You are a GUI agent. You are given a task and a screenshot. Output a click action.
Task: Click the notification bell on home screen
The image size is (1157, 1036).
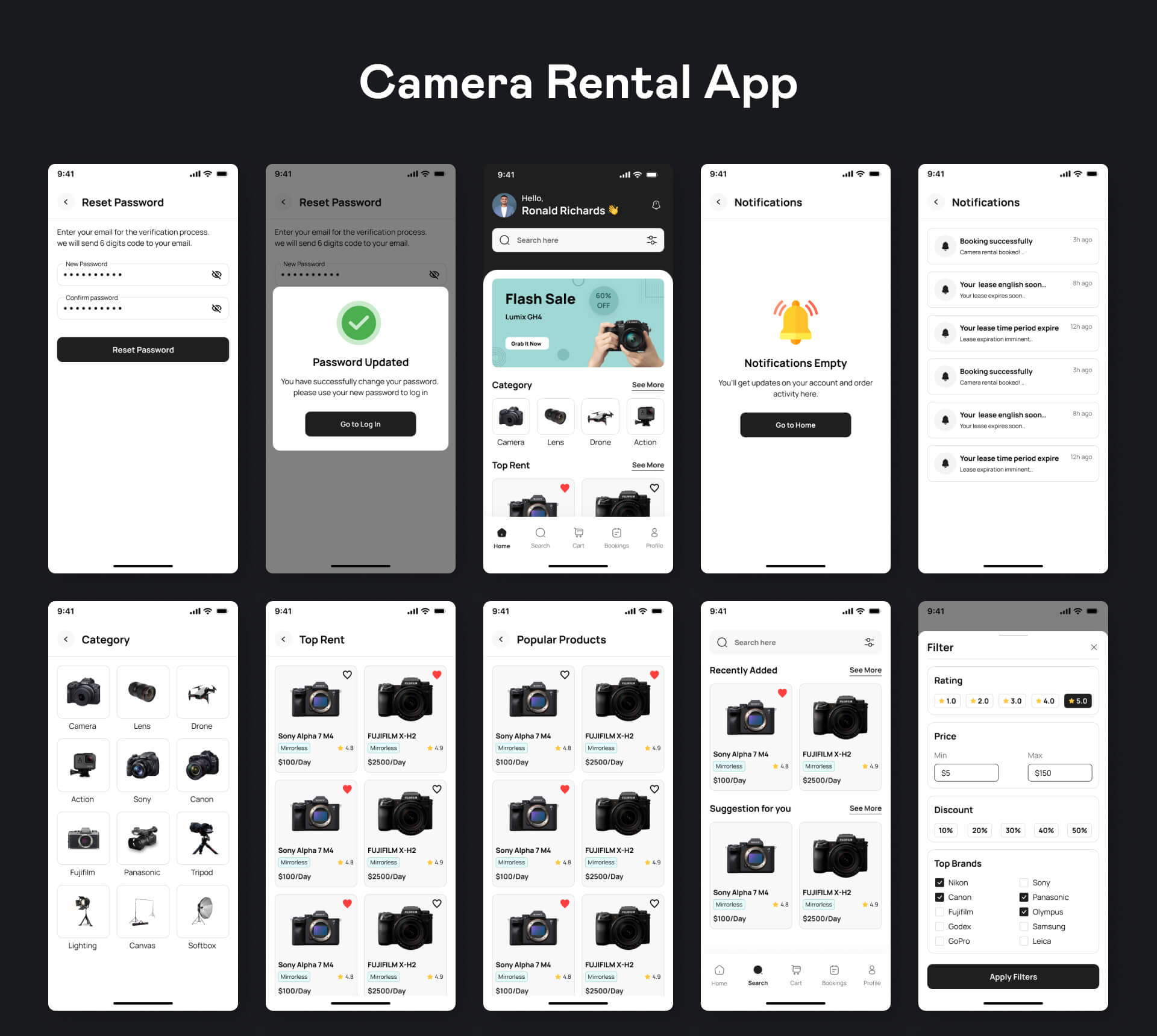click(656, 205)
